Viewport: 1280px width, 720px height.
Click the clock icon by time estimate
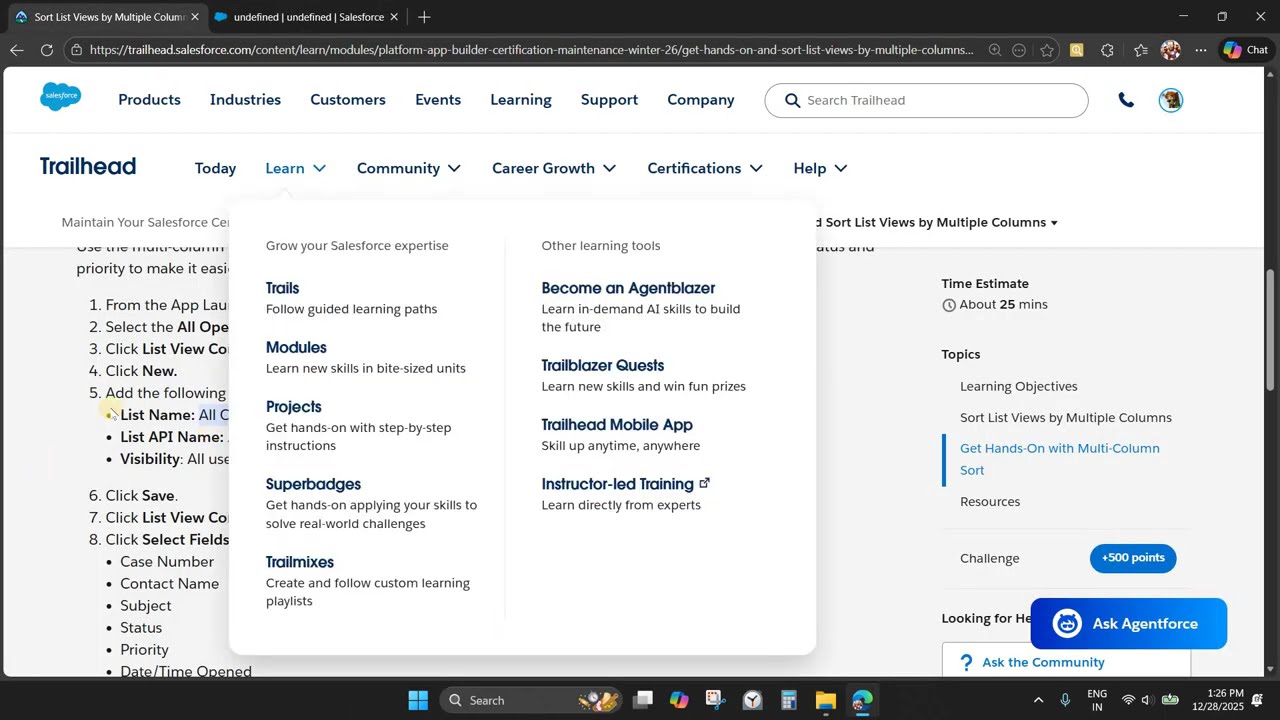click(x=949, y=305)
